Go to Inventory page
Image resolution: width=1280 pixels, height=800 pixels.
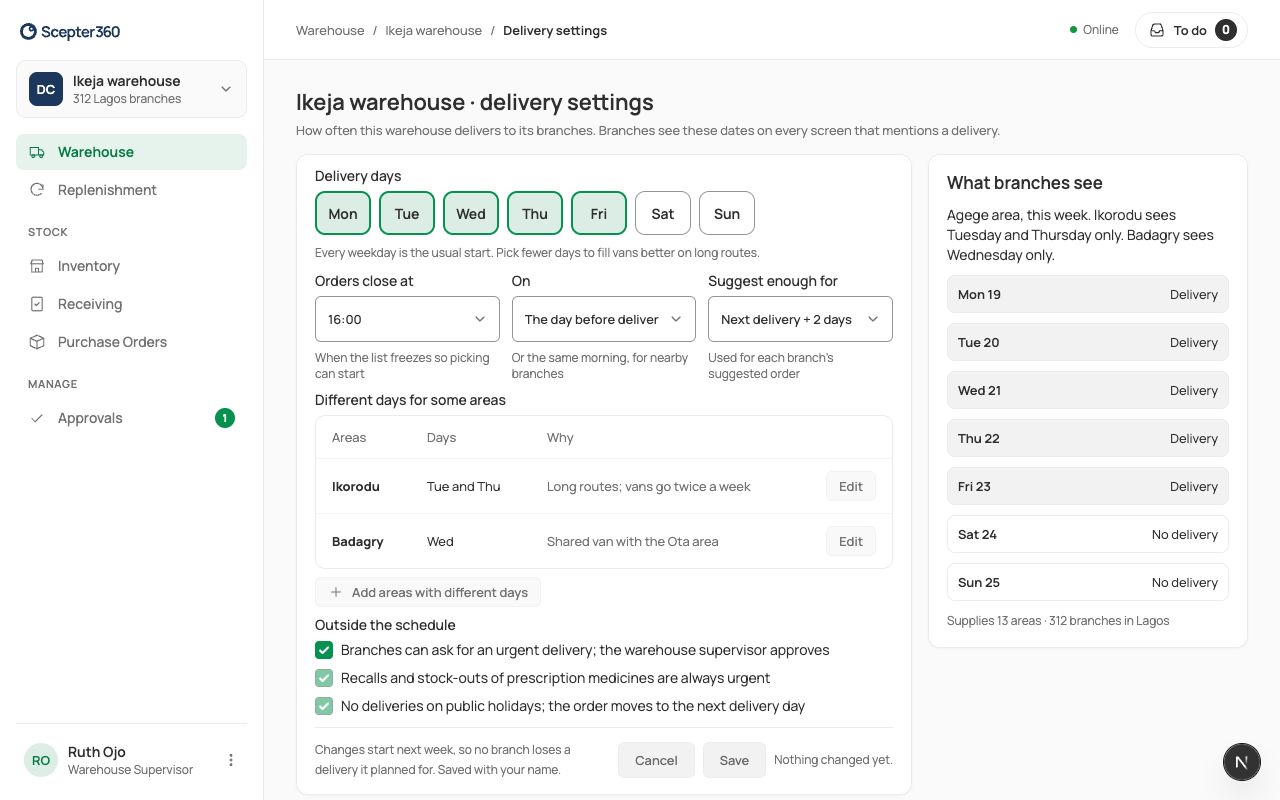pos(131,266)
